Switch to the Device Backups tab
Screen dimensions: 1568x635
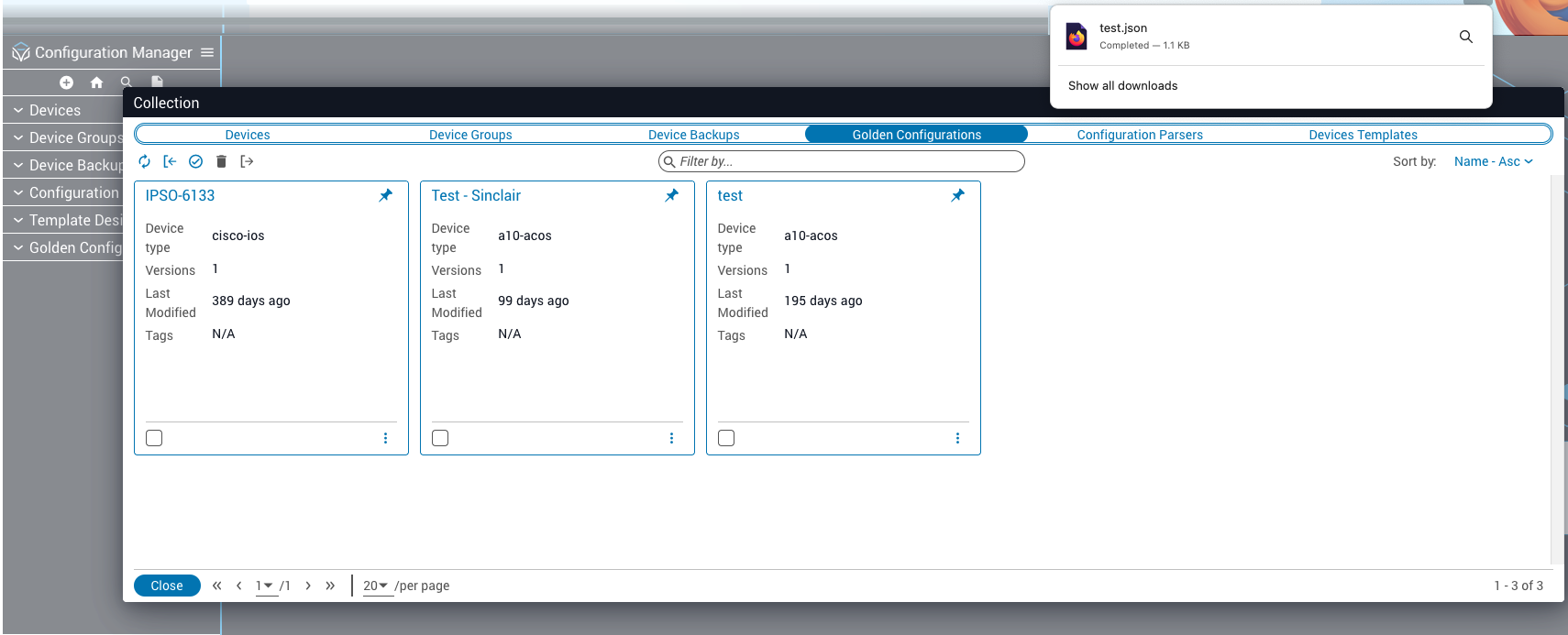tap(693, 135)
